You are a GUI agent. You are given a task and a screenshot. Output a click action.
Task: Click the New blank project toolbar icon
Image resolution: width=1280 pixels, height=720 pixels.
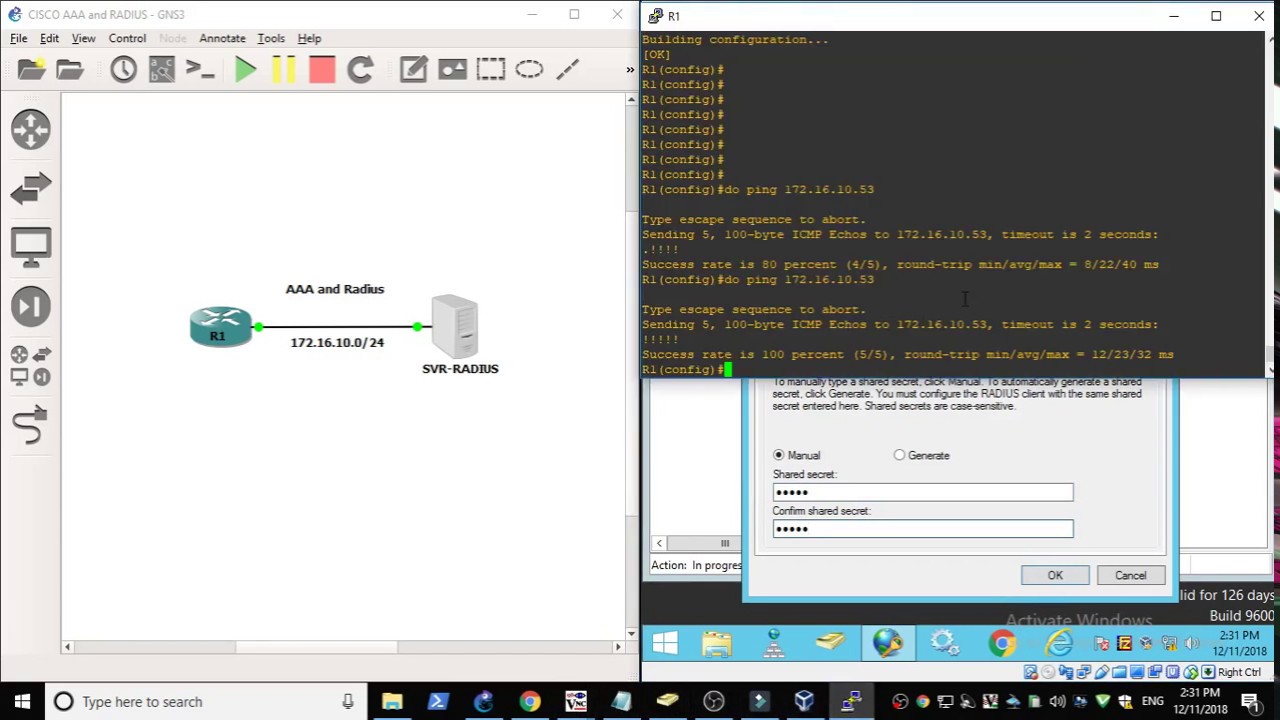click(31, 69)
